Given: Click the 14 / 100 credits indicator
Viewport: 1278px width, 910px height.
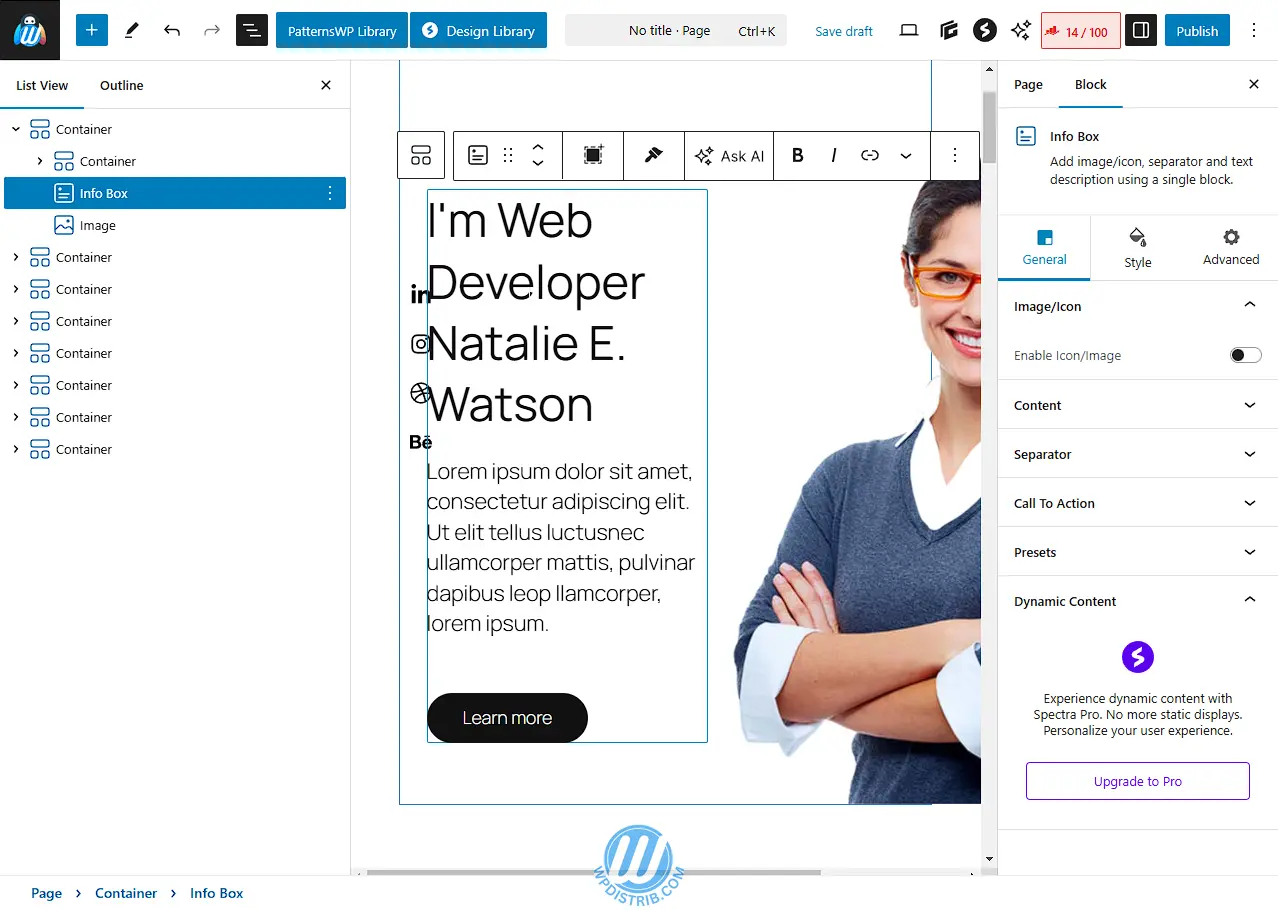Looking at the screenshot, I should click(x=1080, y=31).
